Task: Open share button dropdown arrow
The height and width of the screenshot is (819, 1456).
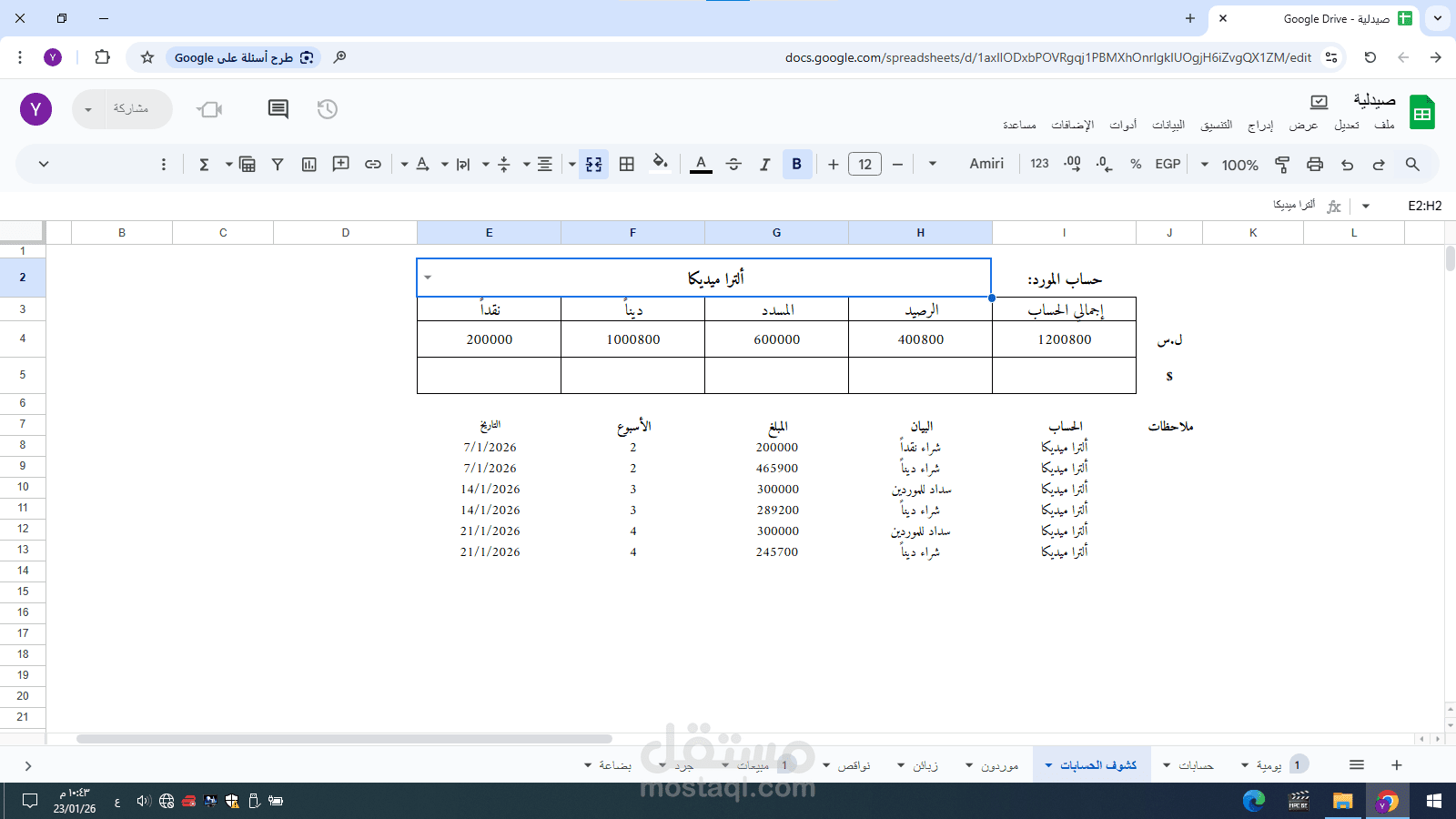Action: tap(88, 109)
